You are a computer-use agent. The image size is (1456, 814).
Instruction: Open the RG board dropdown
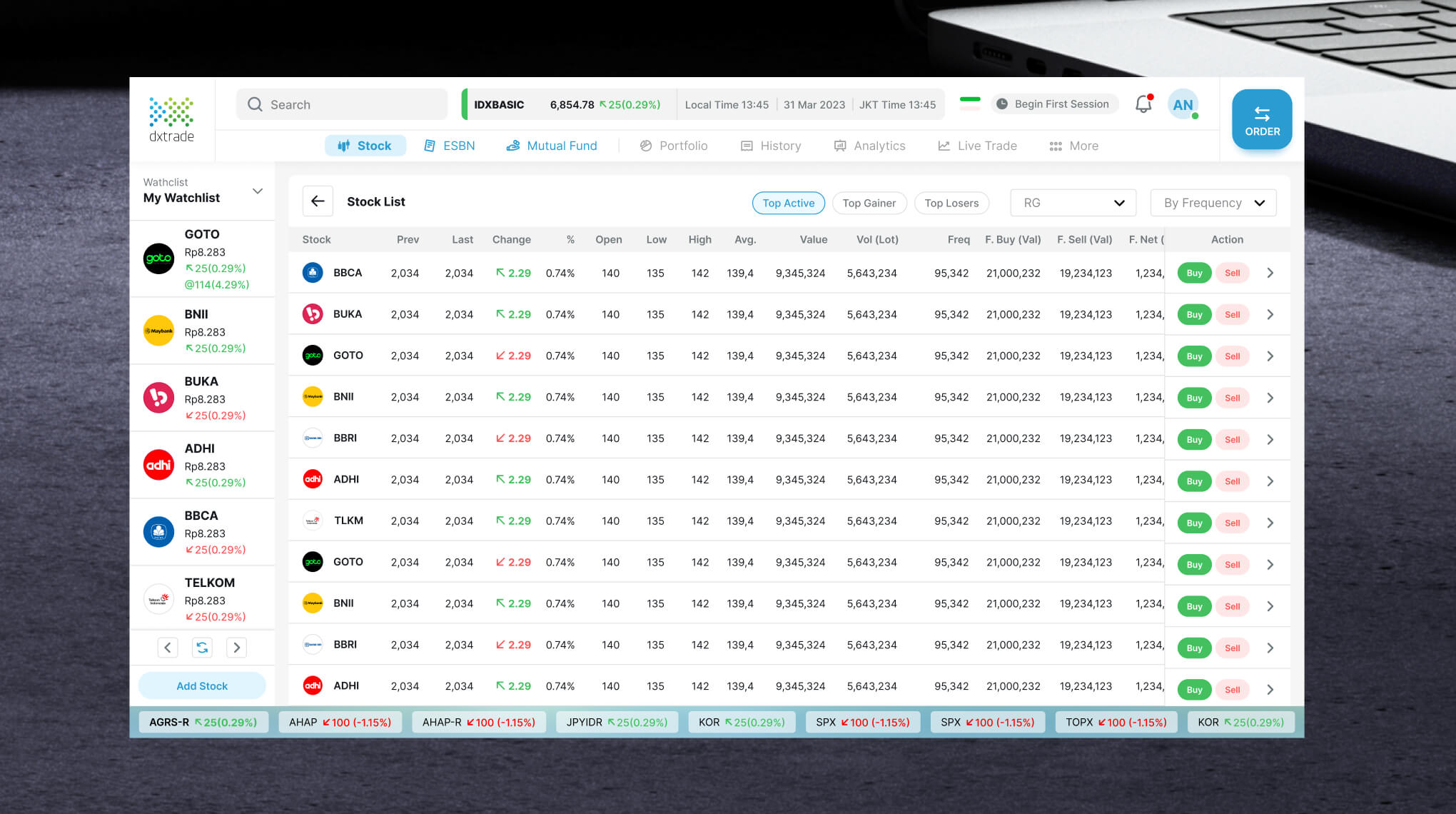[x=1073, y=203]
